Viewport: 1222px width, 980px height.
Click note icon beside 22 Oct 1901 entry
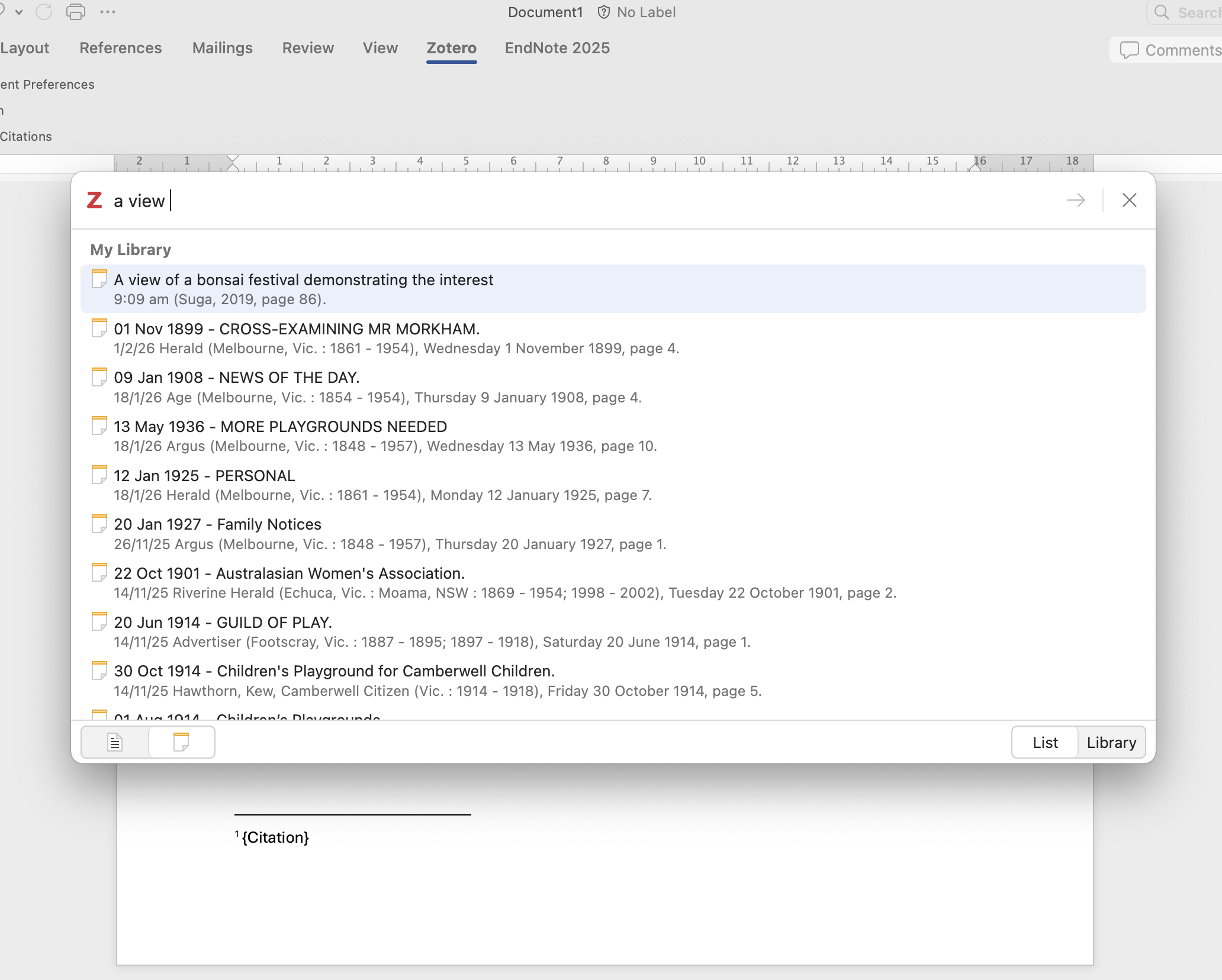tap(99, 572)
